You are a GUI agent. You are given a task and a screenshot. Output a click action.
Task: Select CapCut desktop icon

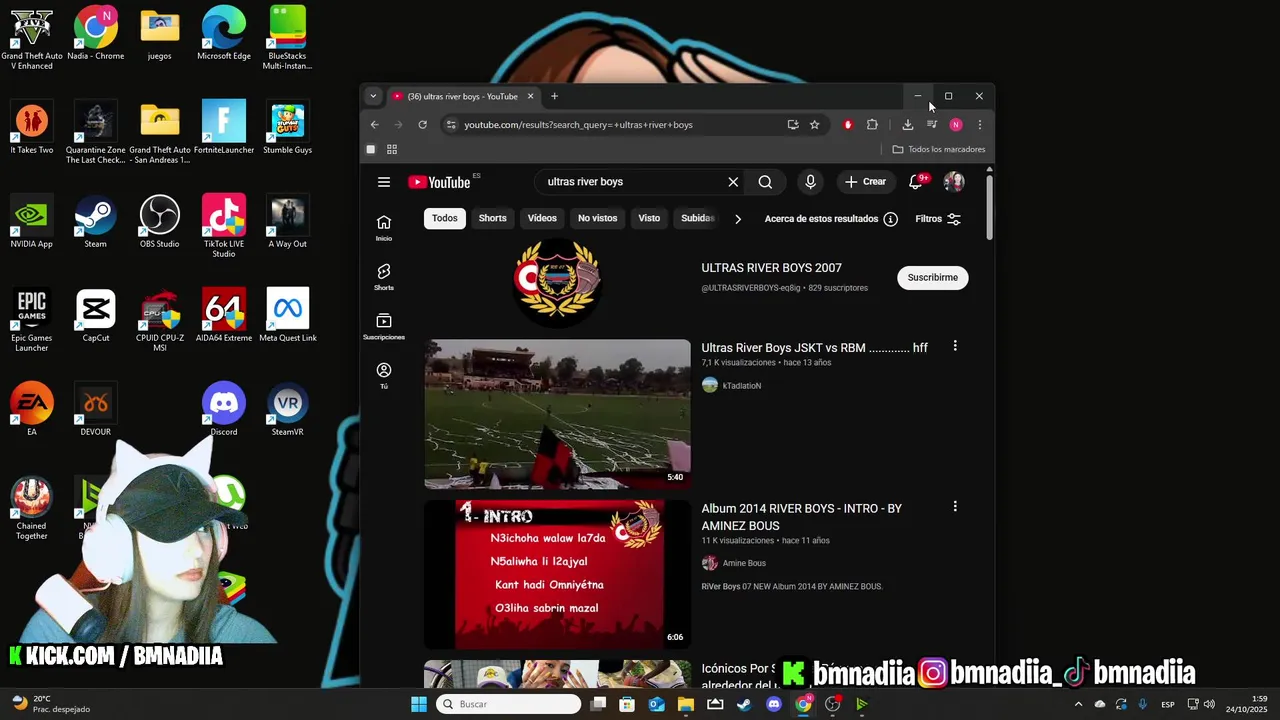96,317
